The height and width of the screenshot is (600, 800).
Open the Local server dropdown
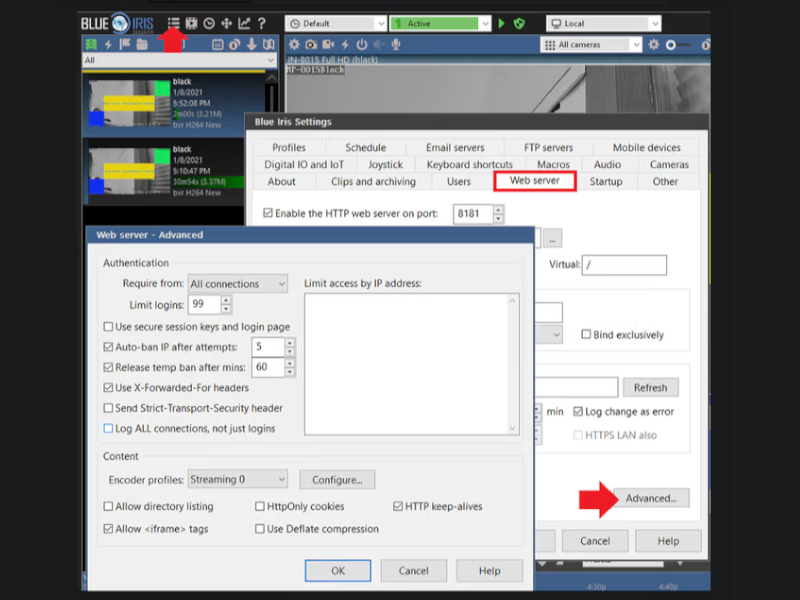[x=604, y=23]
